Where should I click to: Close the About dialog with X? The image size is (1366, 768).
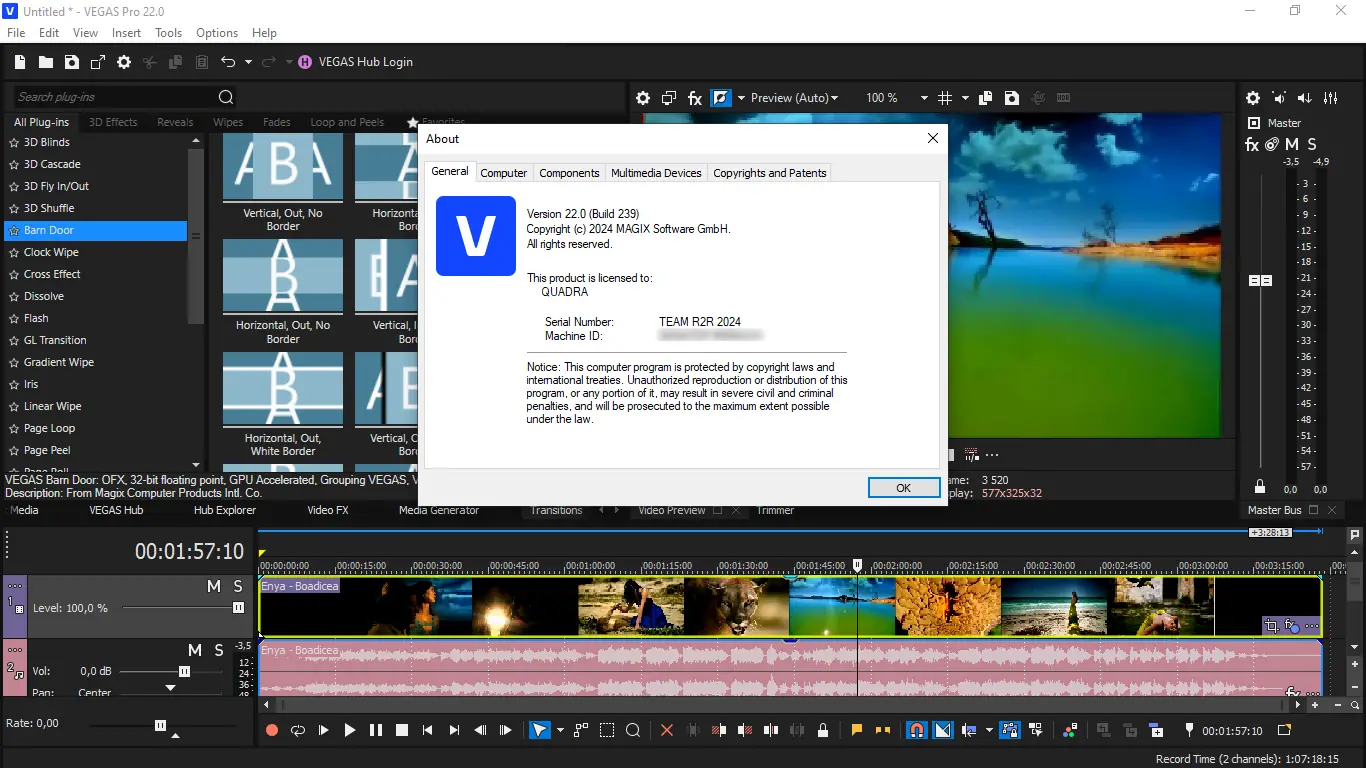coord(932,138)
